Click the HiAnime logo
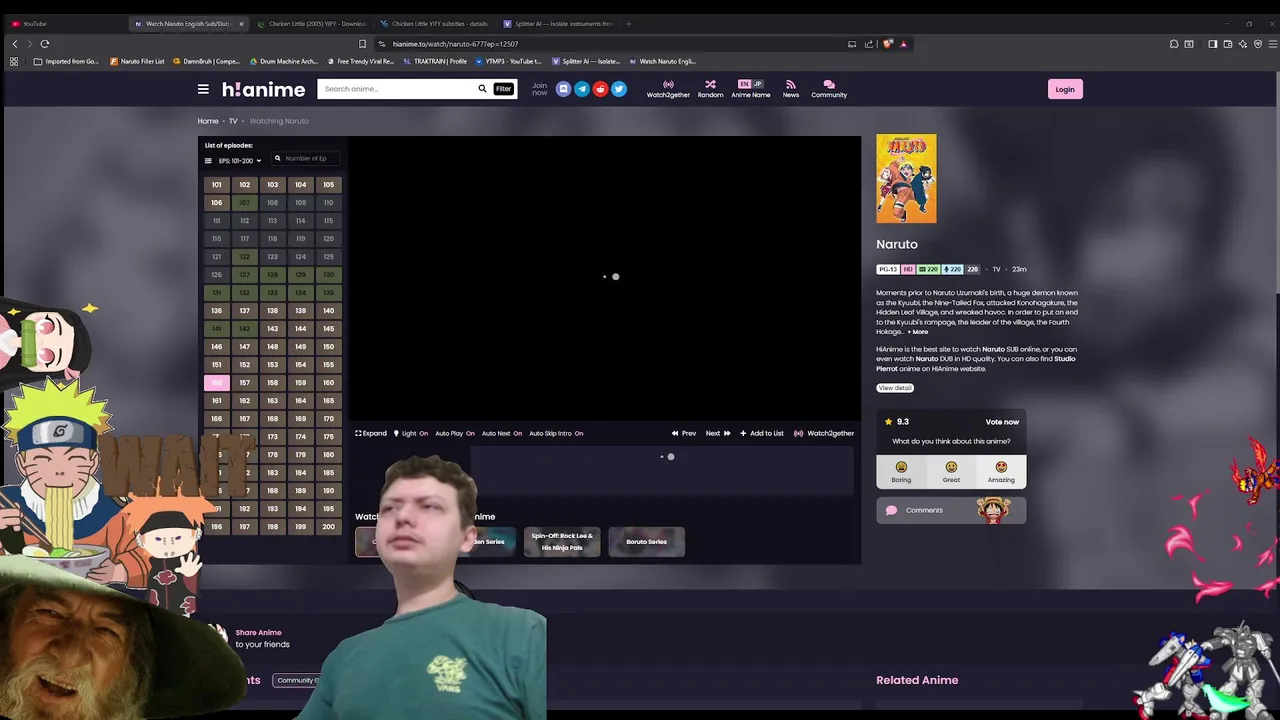 pyautogui.click(x=263, y=89)
